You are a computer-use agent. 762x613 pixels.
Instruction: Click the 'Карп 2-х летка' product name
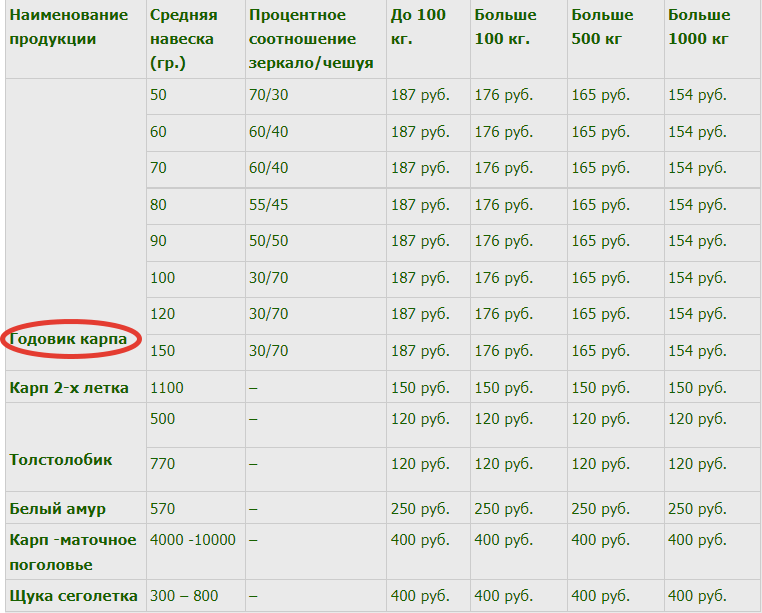coord(69,388)
